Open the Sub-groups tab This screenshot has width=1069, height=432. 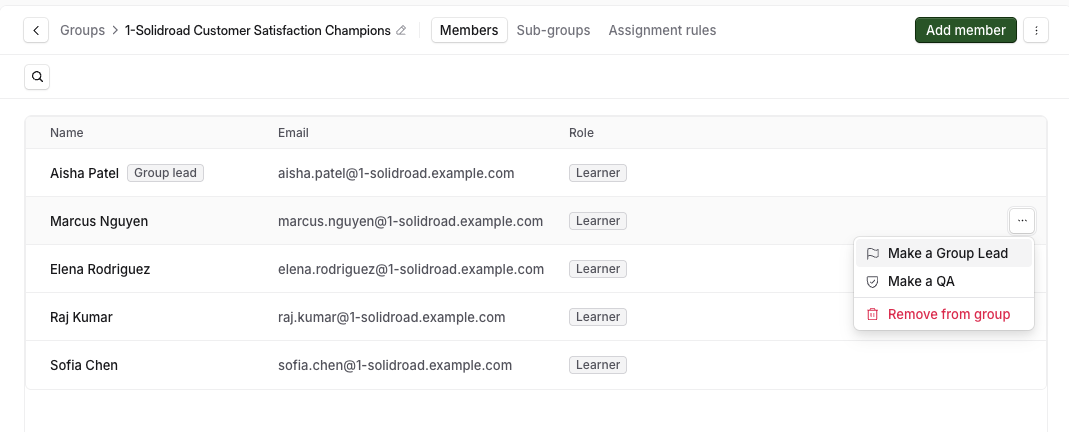554,31
